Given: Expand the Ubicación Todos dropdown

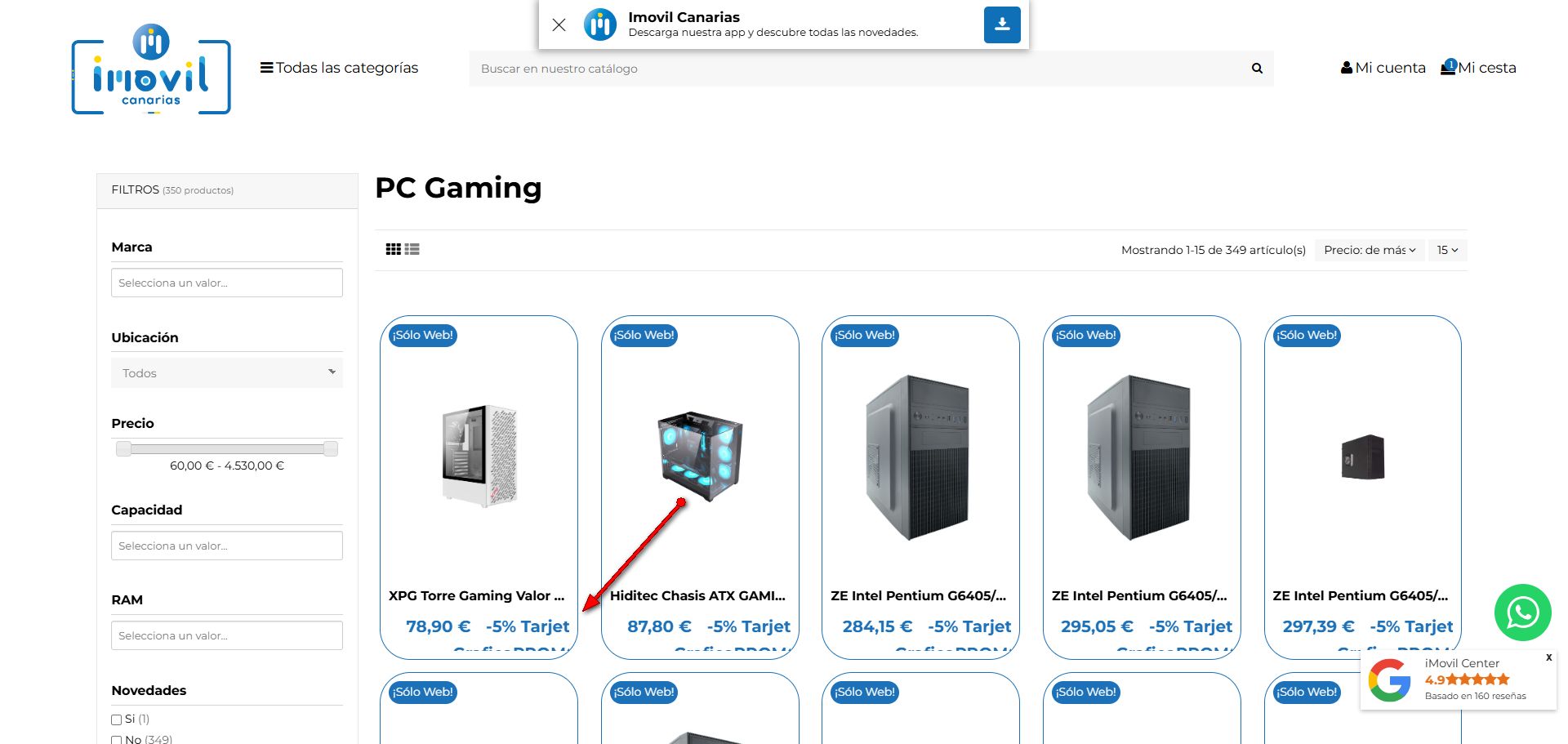Looking at the screenshot, I should point(227,373).
